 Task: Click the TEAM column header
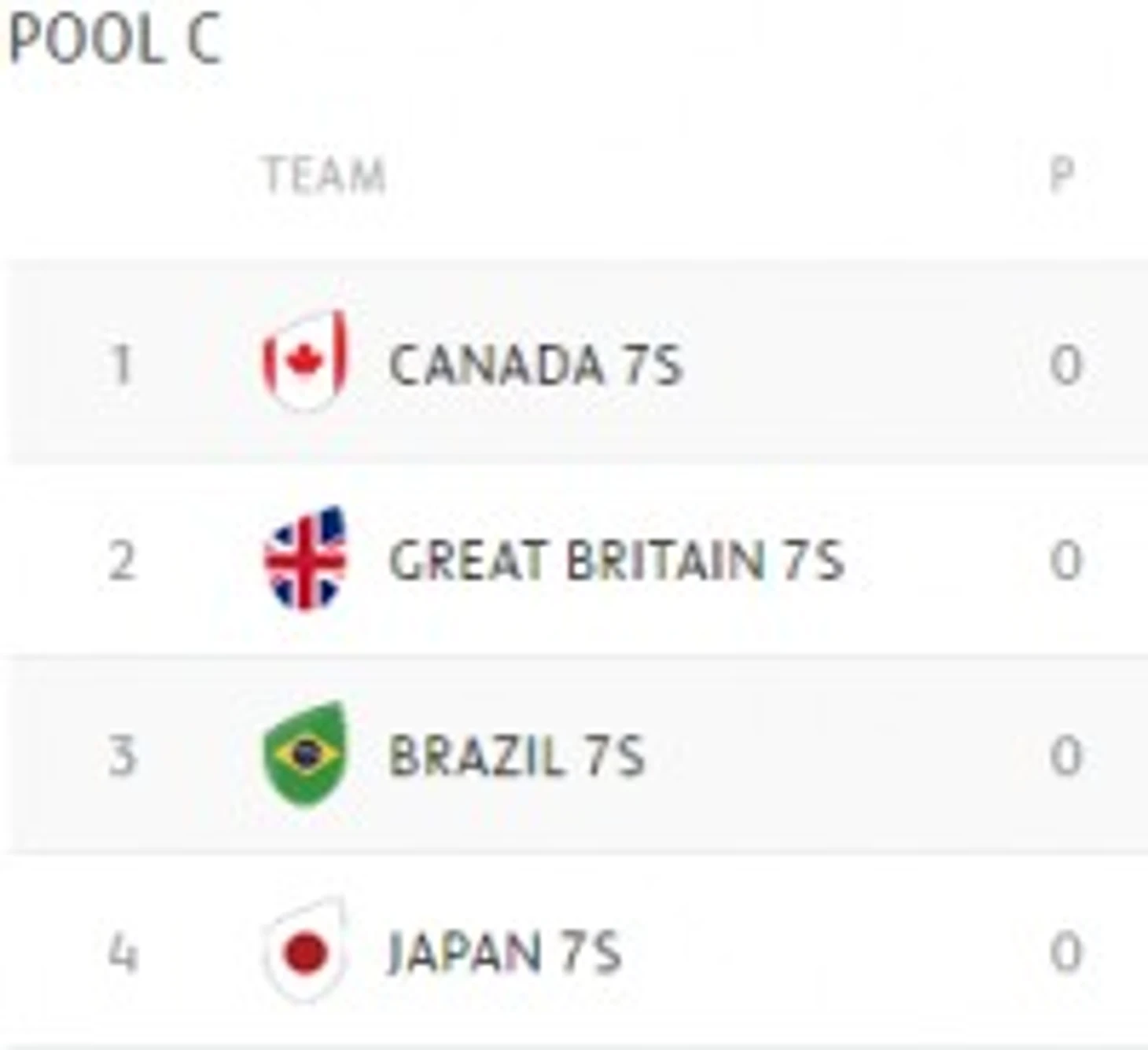click(x=325, y=174)
